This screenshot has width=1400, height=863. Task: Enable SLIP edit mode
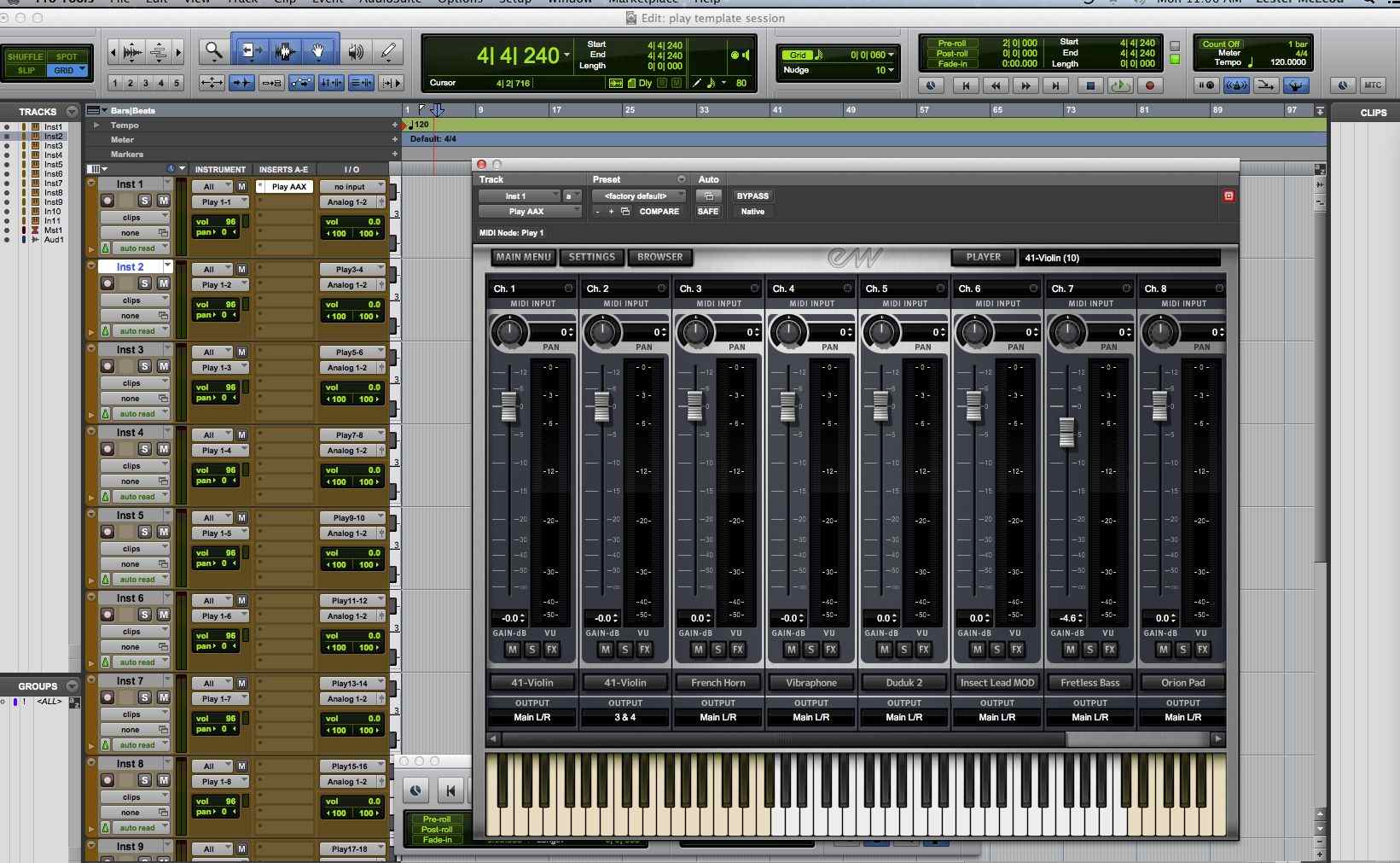(x=26, y=70)
